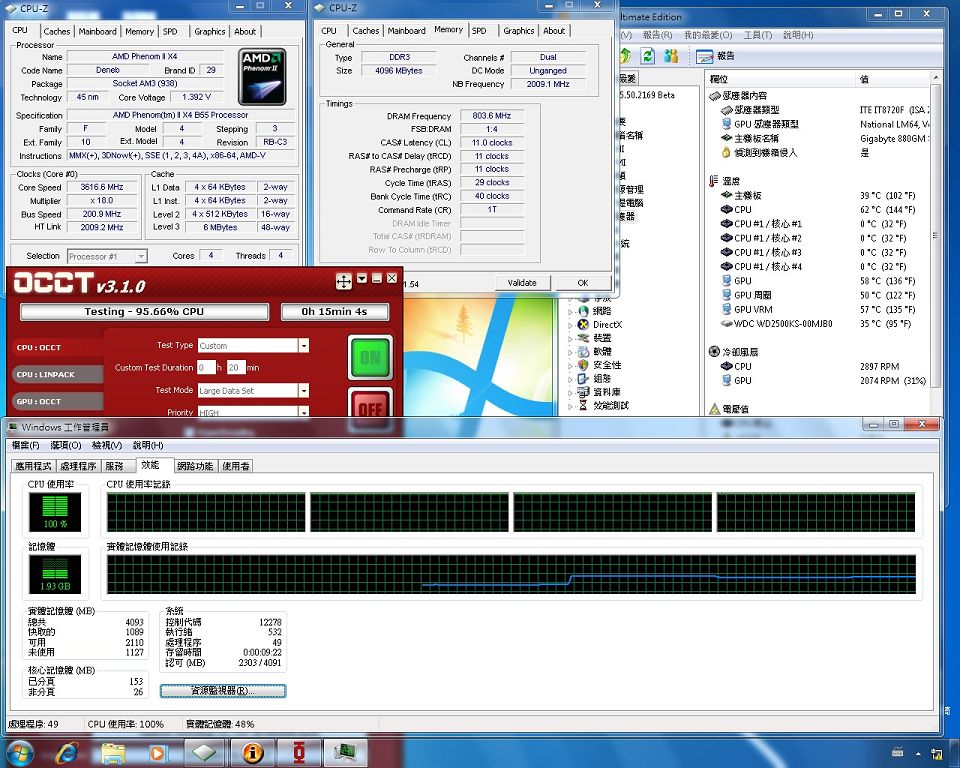
Task: Select the 資料庫 item in the EVEREST tree
Action: [606, 392]
